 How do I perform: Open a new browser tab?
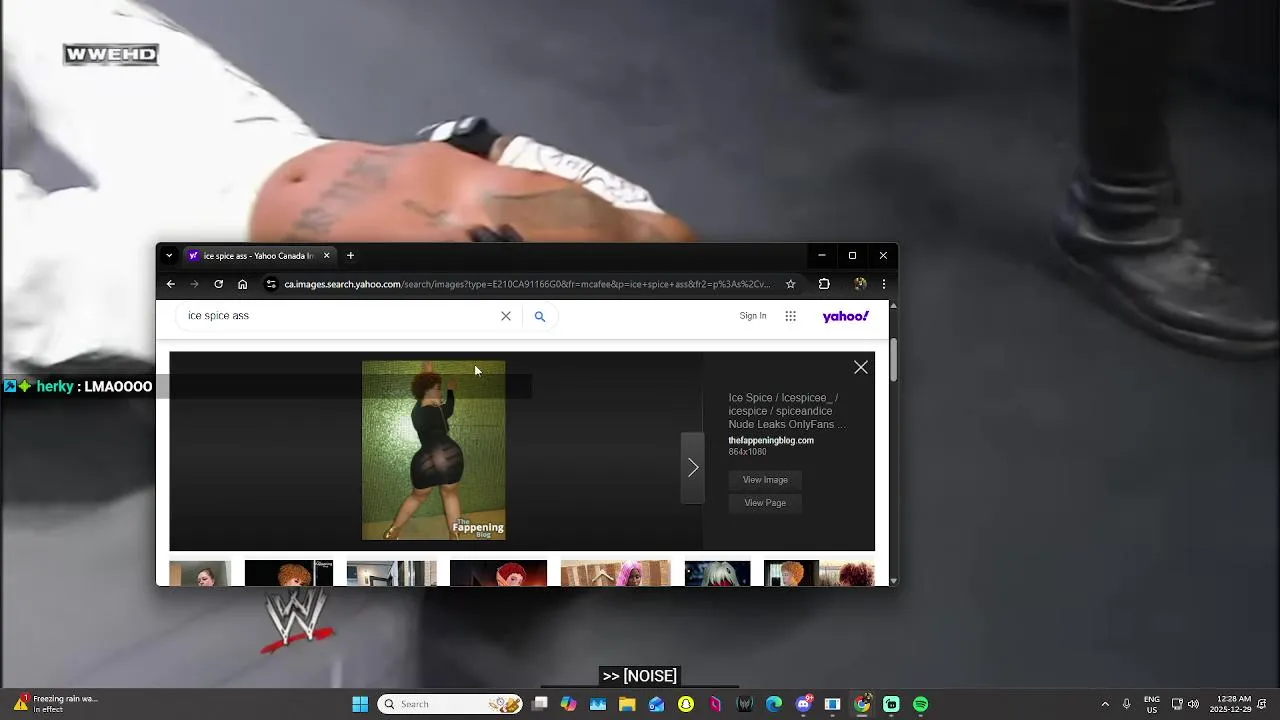[x=350, y=256]
